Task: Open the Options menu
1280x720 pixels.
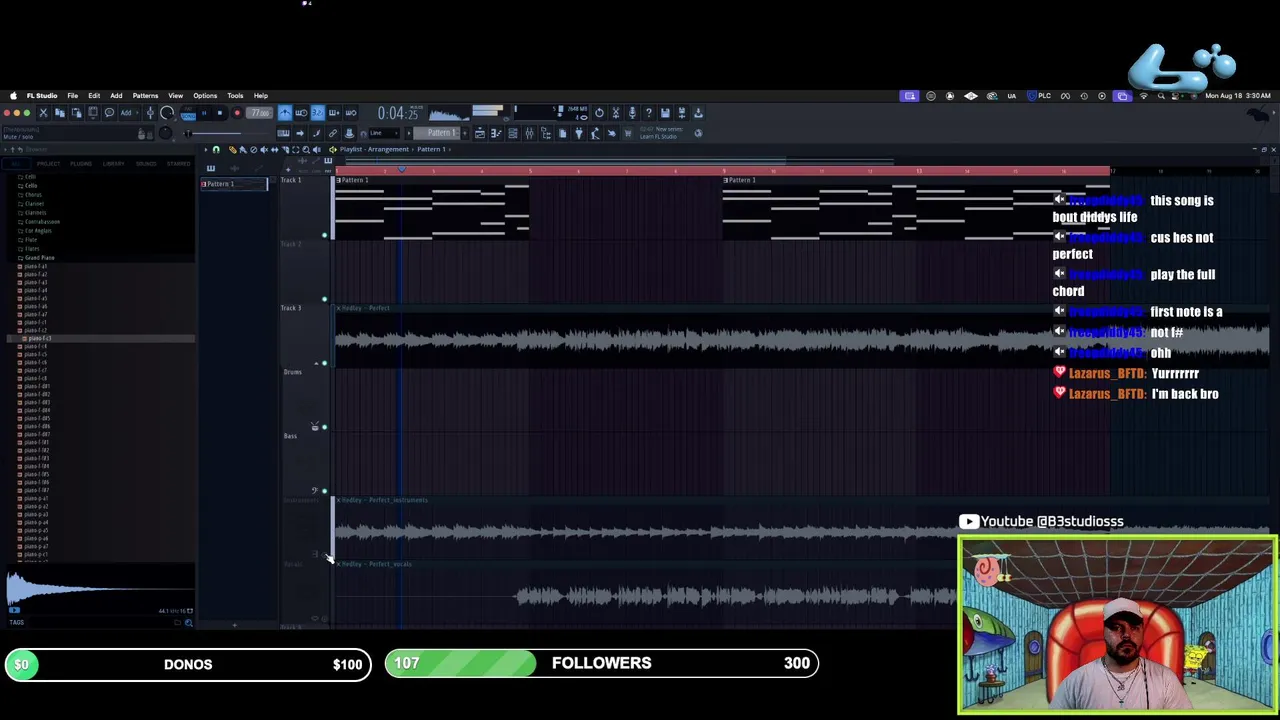Action: coord(205,96)
